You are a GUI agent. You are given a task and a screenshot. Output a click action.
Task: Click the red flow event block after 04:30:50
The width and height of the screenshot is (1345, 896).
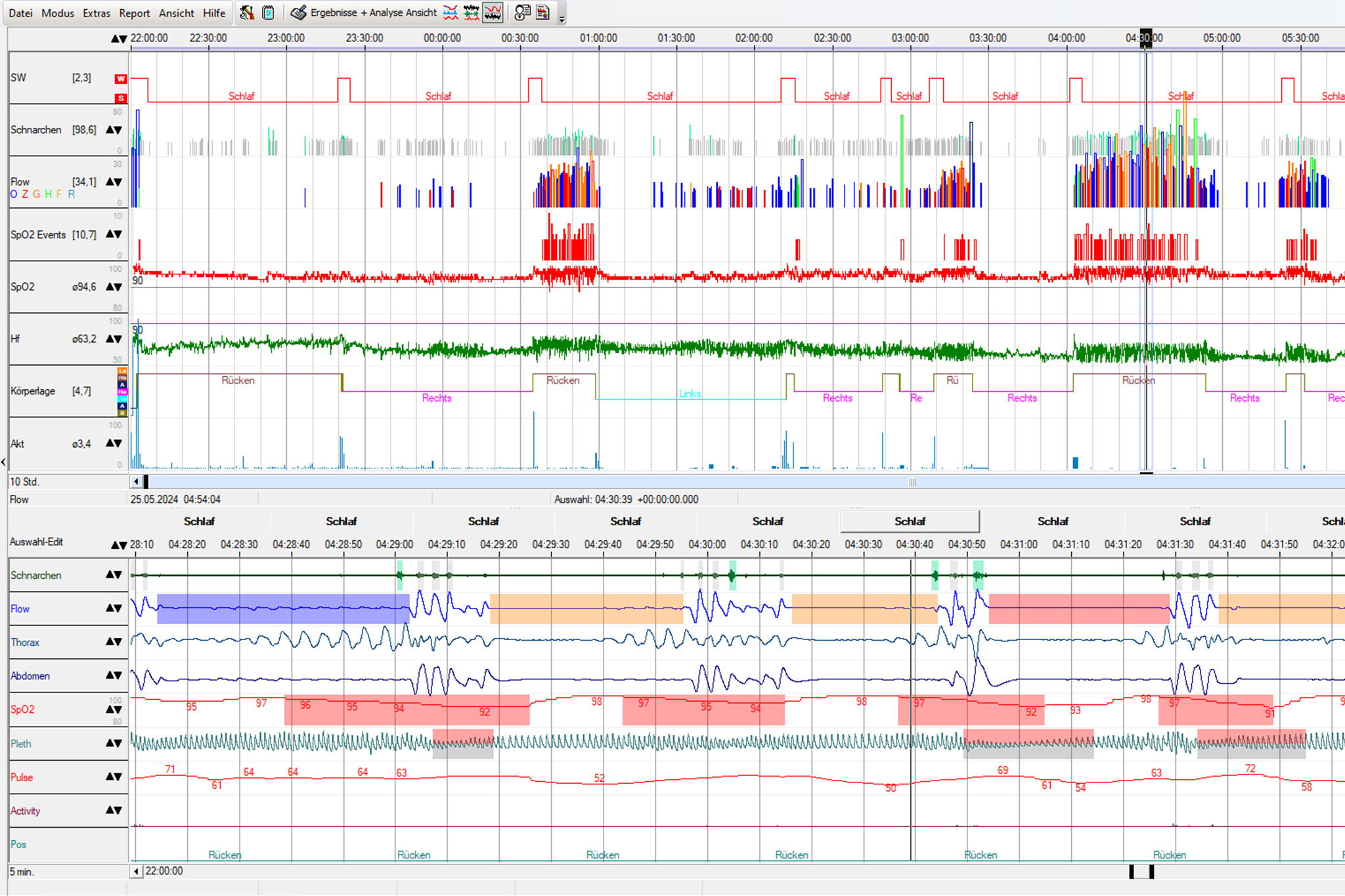click(x=1079, y=608)
